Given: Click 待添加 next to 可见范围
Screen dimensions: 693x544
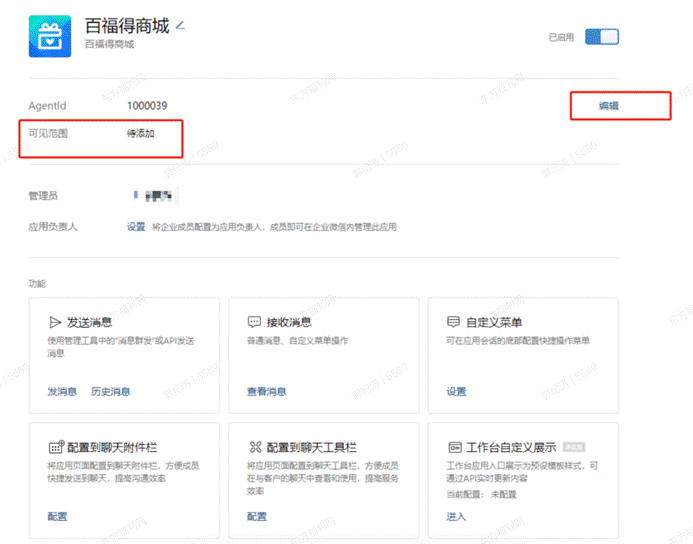Looking at the screenshot, I should (140, 133).
